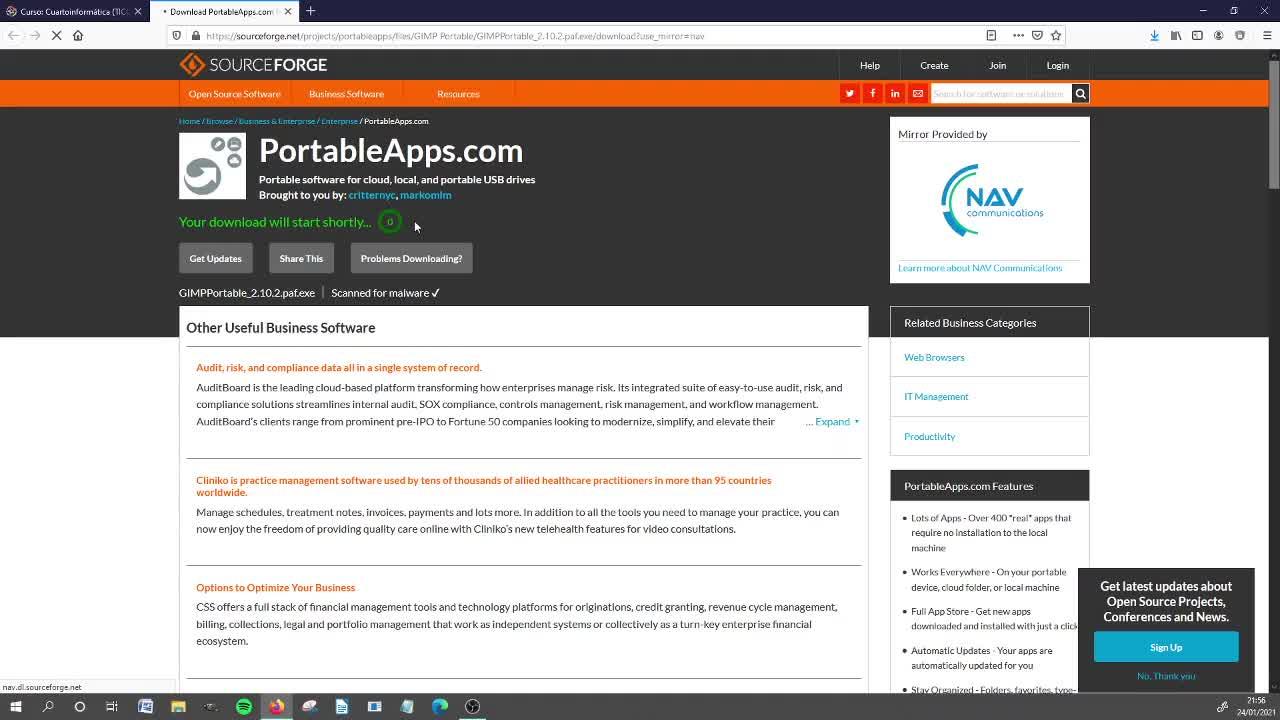This screenshot has width=1280, height=720.
Task: Open Task View on the taskbar
Action: (x=112, y=706)
